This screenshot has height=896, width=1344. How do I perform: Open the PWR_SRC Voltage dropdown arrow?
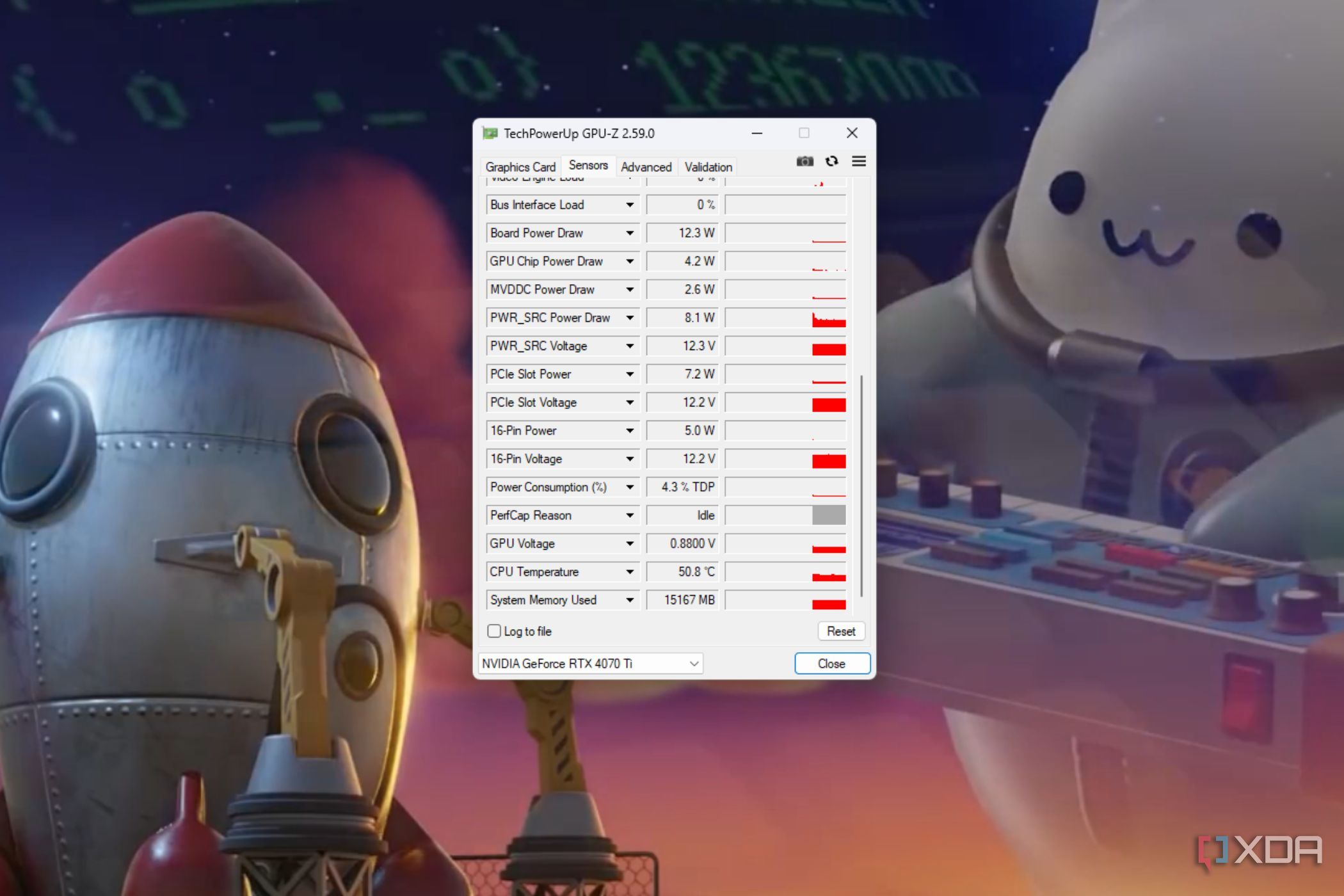[630, 346]
